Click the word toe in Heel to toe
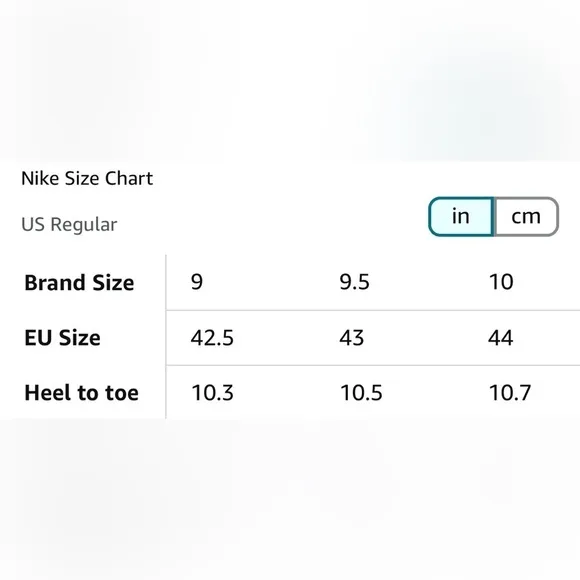 click(x=122, y=392)
